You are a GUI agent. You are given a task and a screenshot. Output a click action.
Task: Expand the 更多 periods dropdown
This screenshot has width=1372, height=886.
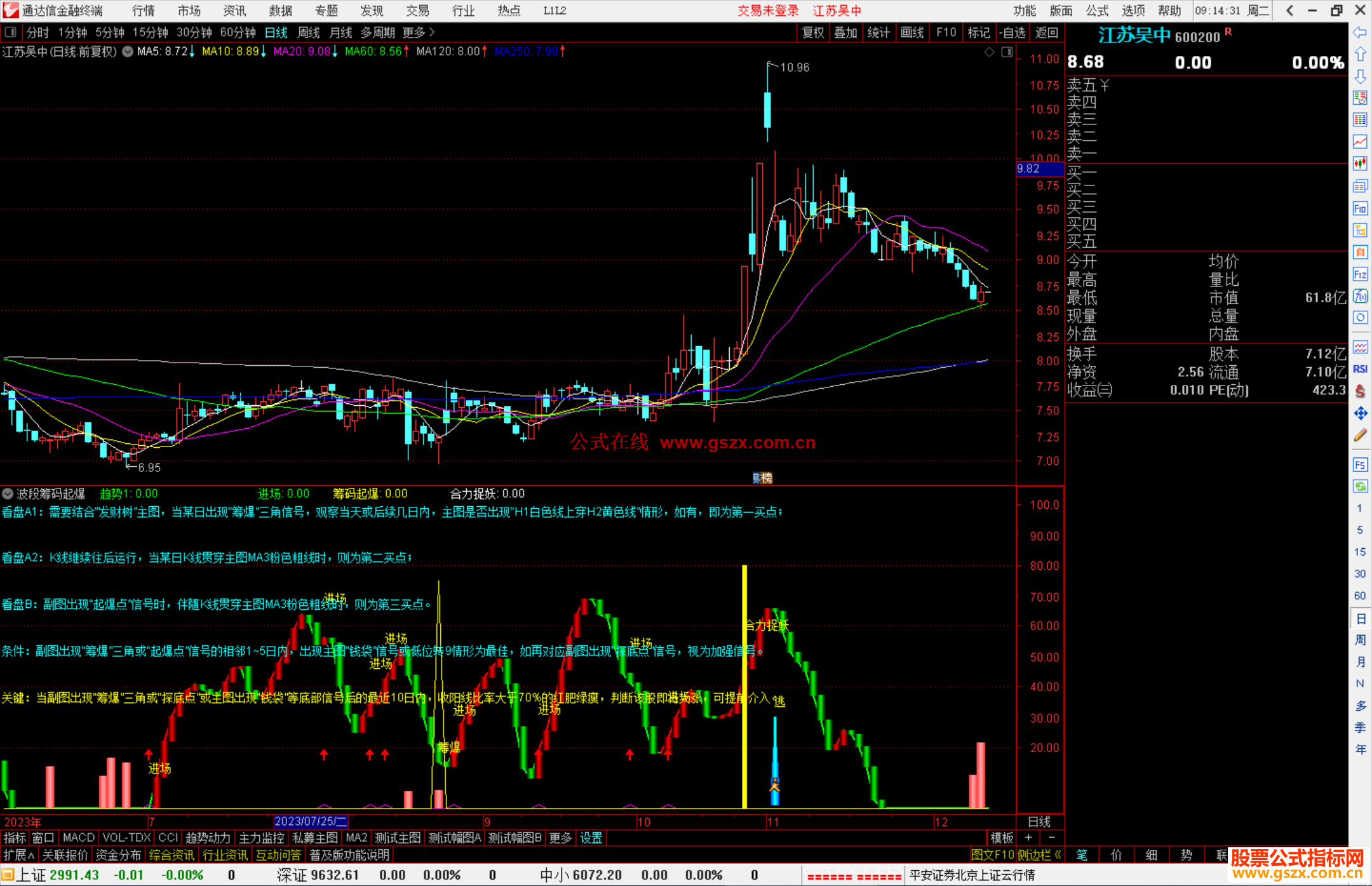pyautogui.click(x=419, y=32)
